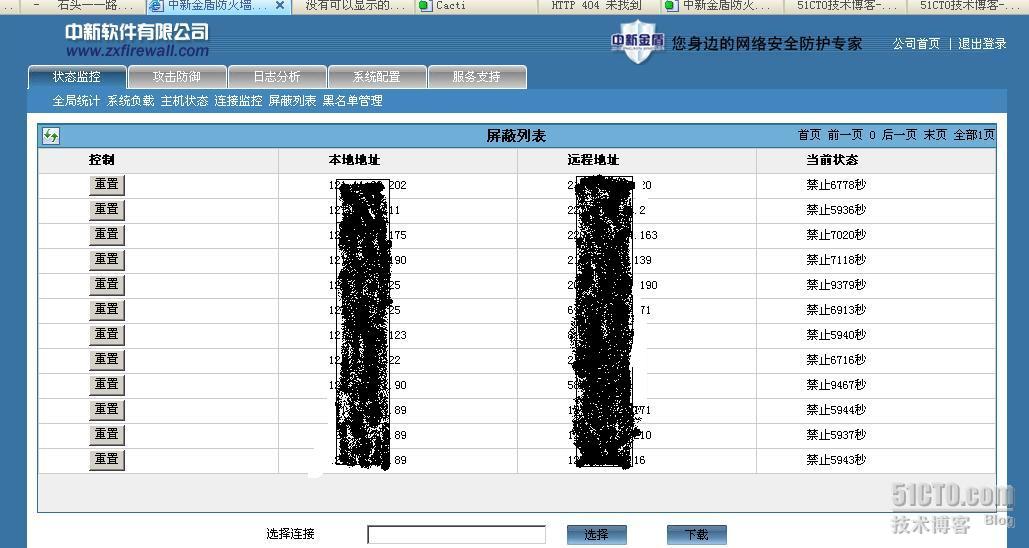Open the 系统配置 main tab
Viewport: 1029px width, 548px height.
tap(377, 77)
